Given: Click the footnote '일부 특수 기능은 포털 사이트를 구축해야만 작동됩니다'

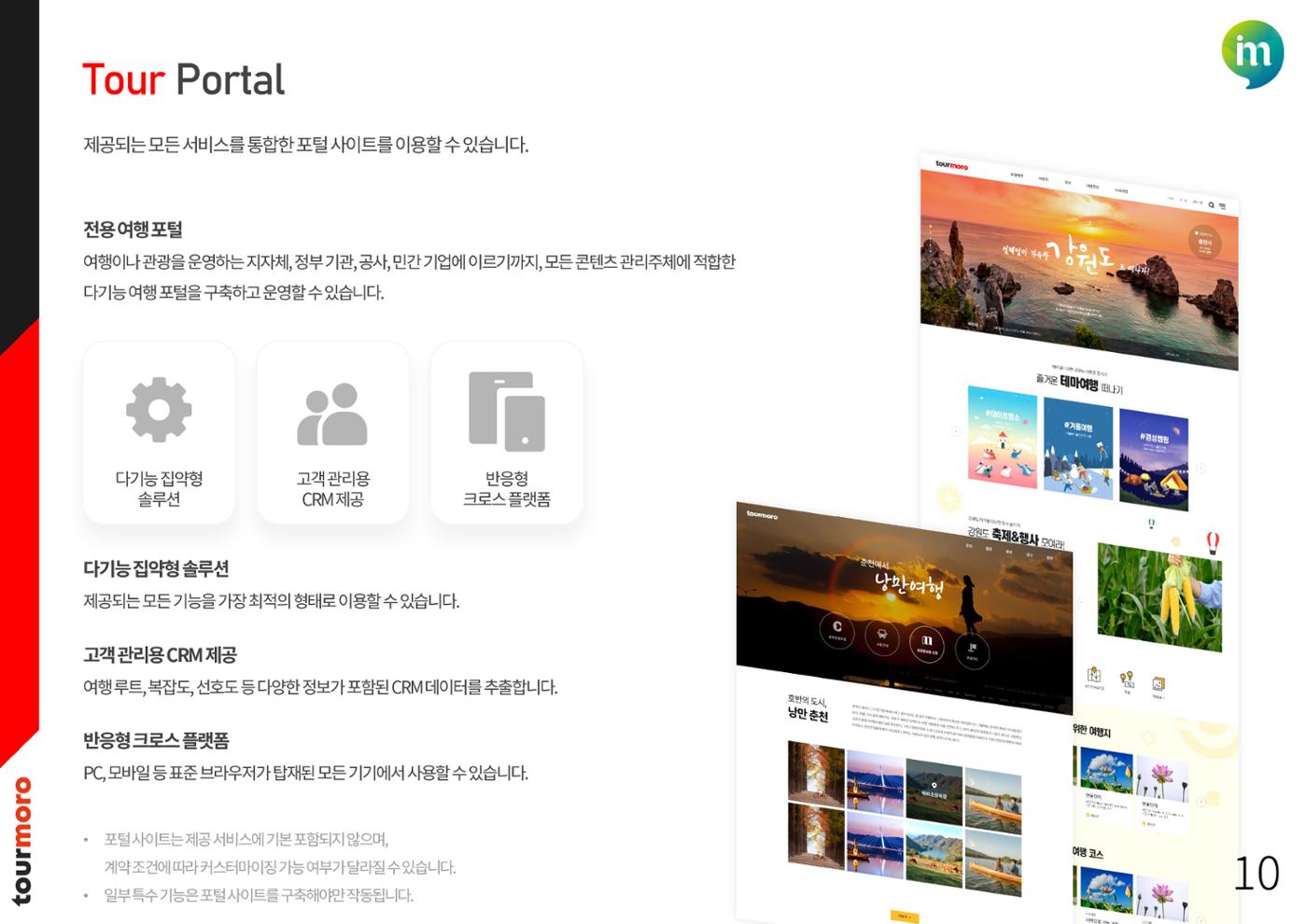Looking at the screenshot, I should click(x=259, y=895).
